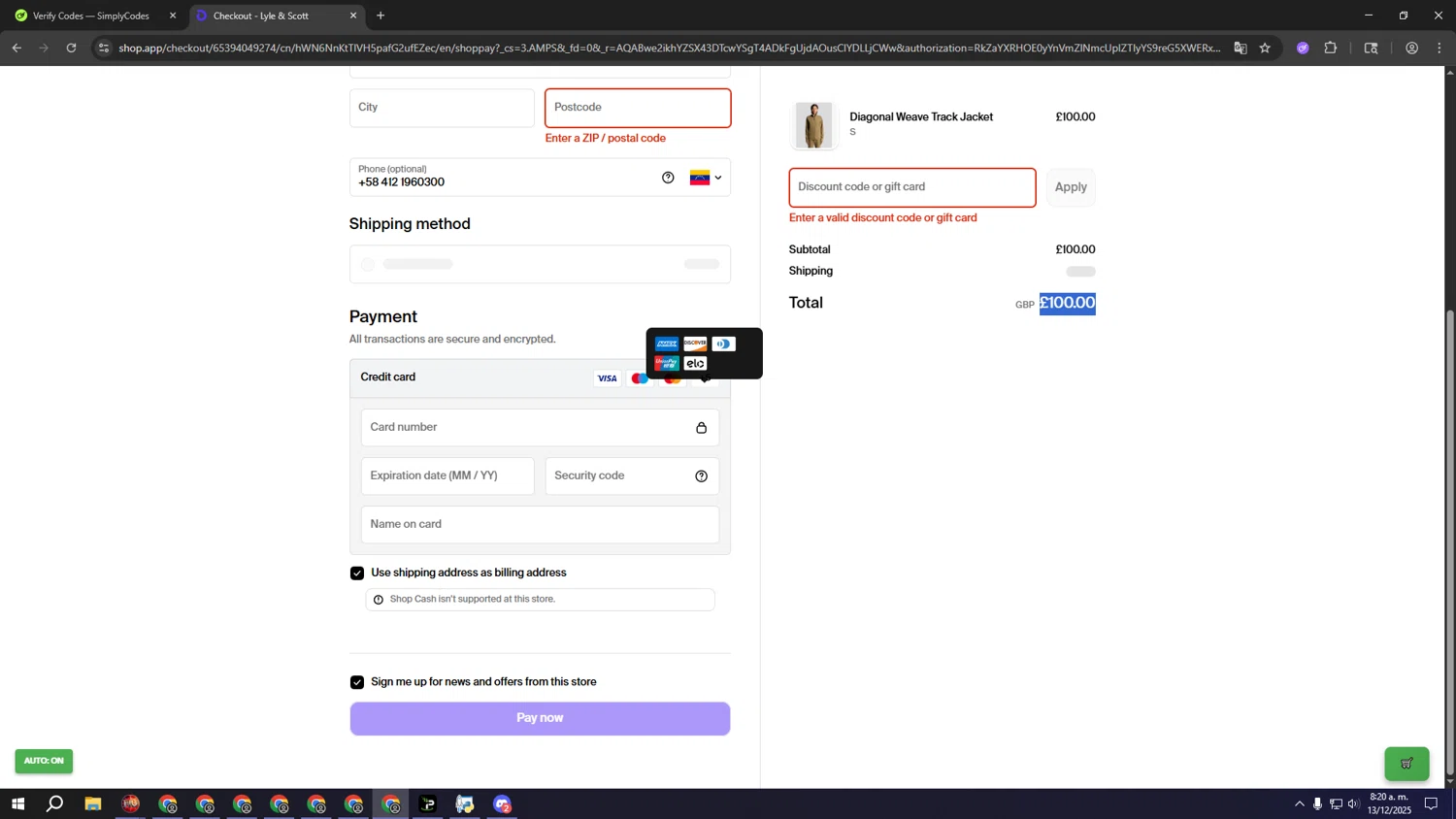This screenshot has width=1456, height=819.
Task: Click into the City field
Action: [442, 108]
